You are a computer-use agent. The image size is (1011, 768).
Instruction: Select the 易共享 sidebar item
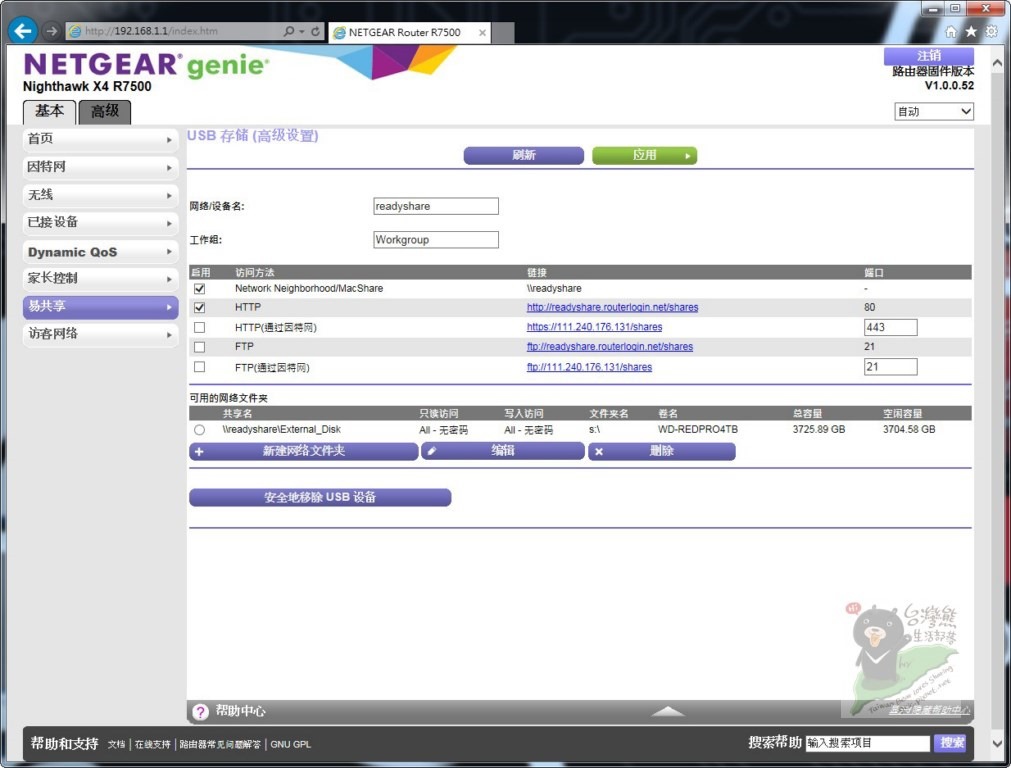pos(101,306)
